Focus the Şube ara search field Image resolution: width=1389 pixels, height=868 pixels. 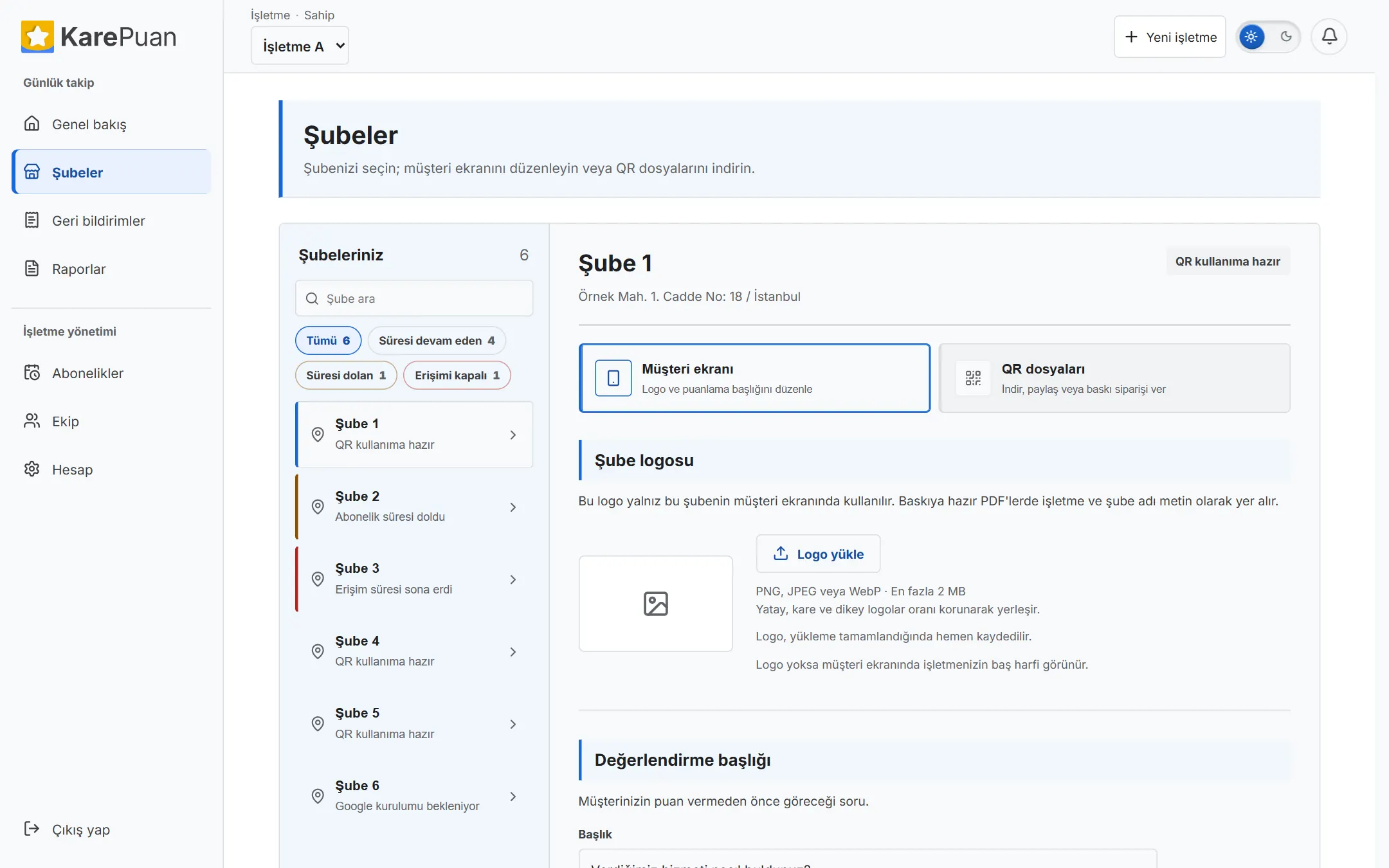click(x=414, y=298)
